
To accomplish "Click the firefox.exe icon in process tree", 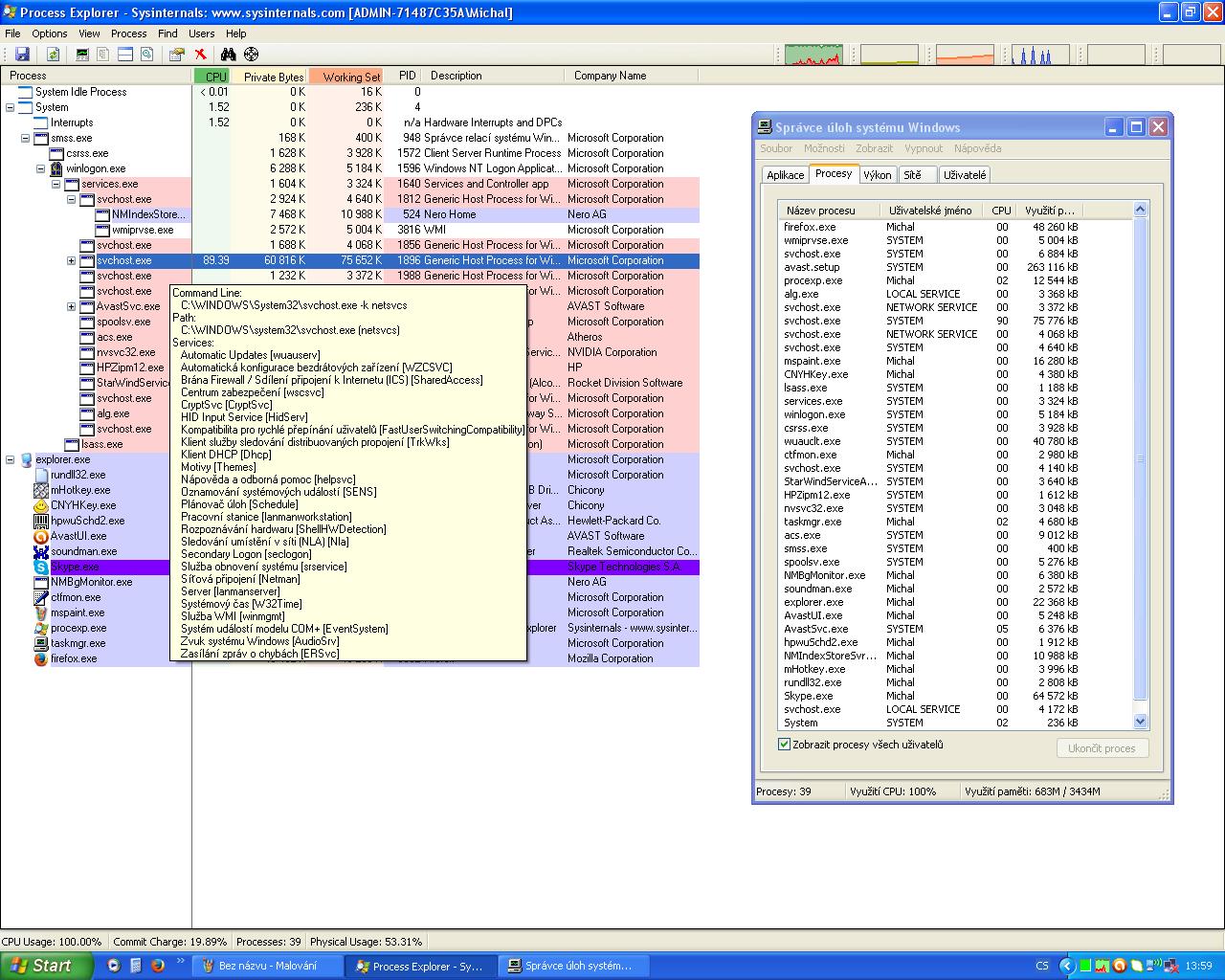I will pos(41,658).
